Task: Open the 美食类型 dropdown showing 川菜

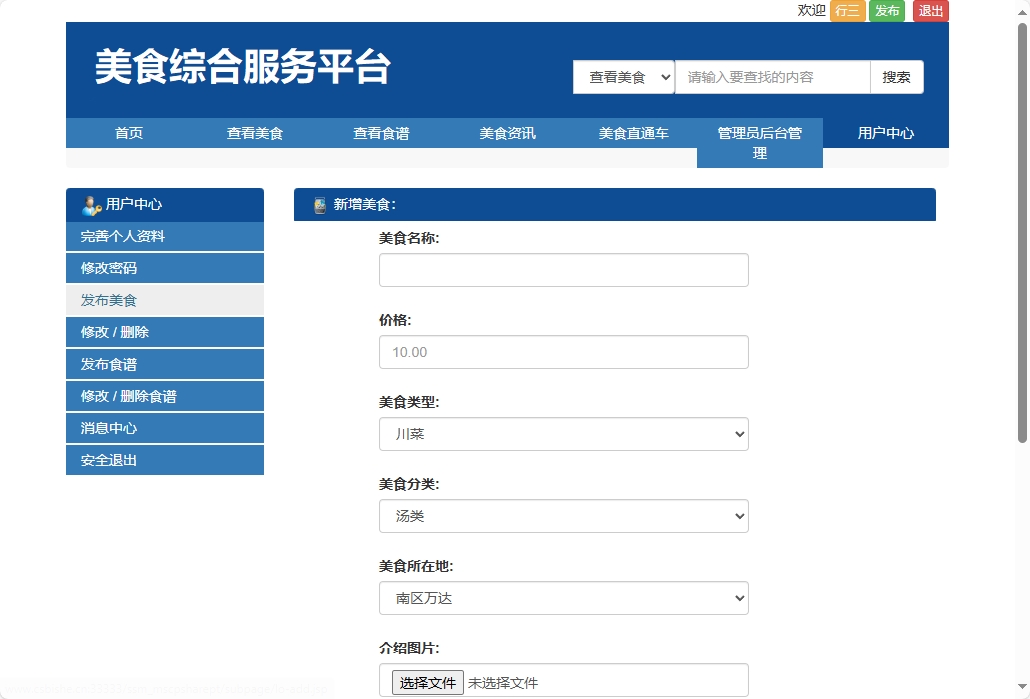Action: 563,434
